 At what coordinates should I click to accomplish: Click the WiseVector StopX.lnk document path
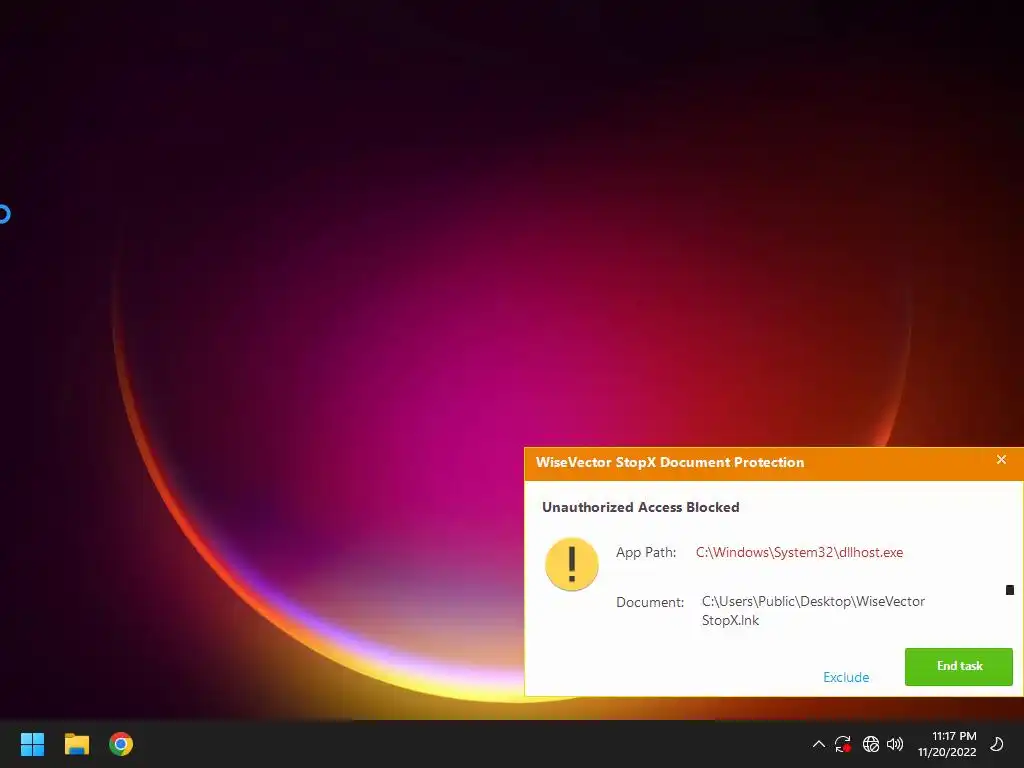tap(813, 611)
